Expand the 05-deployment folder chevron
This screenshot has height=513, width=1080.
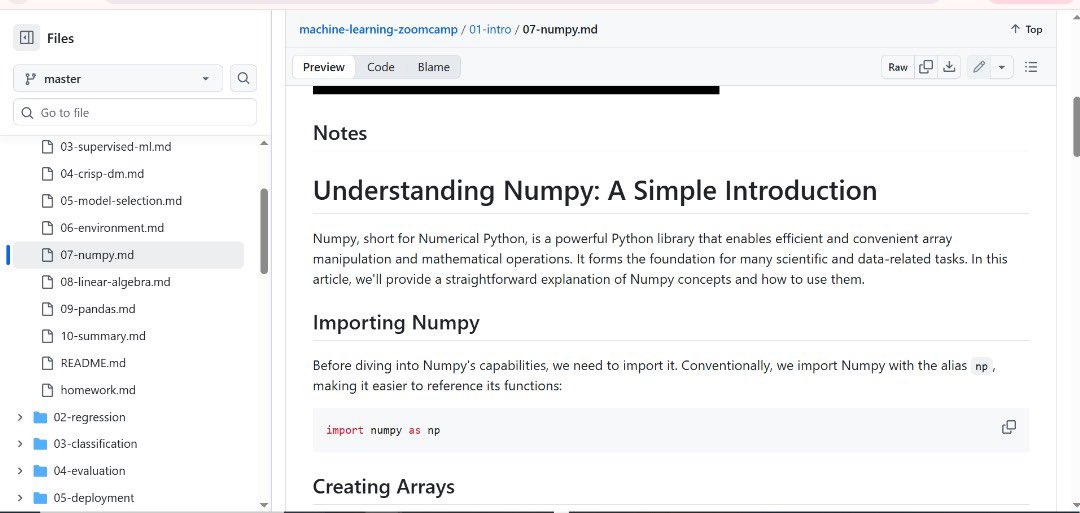(x=20, y=497)
